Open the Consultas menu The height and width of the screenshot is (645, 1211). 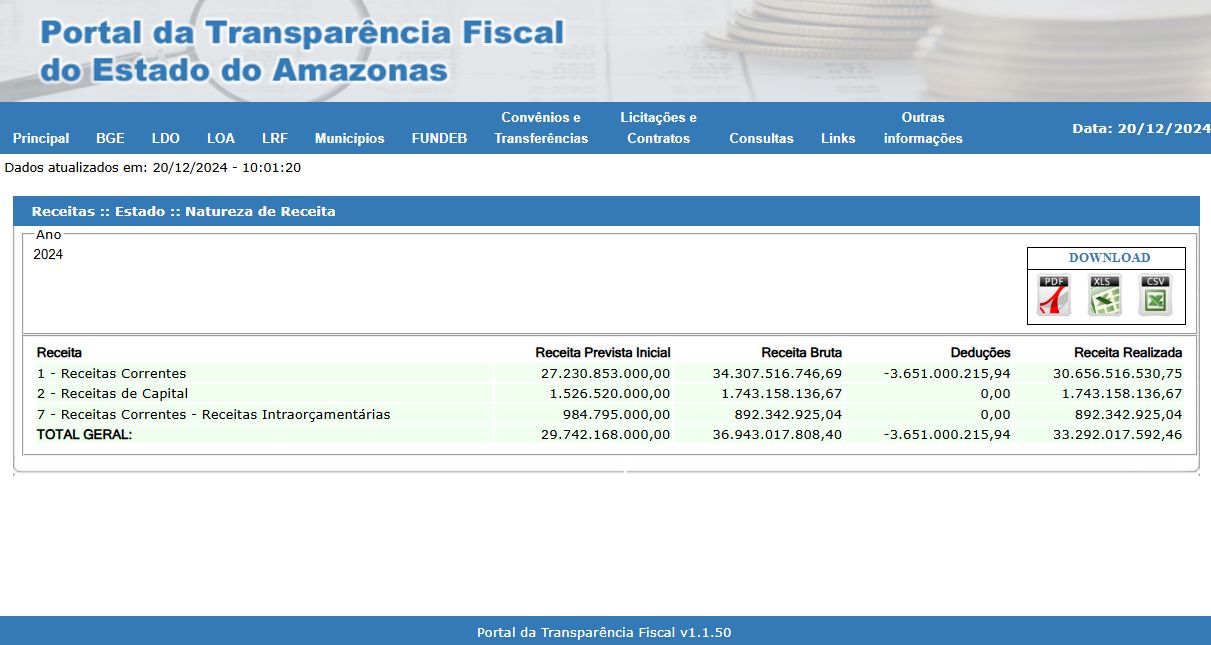pyautogui.click(x=761, y=138)
